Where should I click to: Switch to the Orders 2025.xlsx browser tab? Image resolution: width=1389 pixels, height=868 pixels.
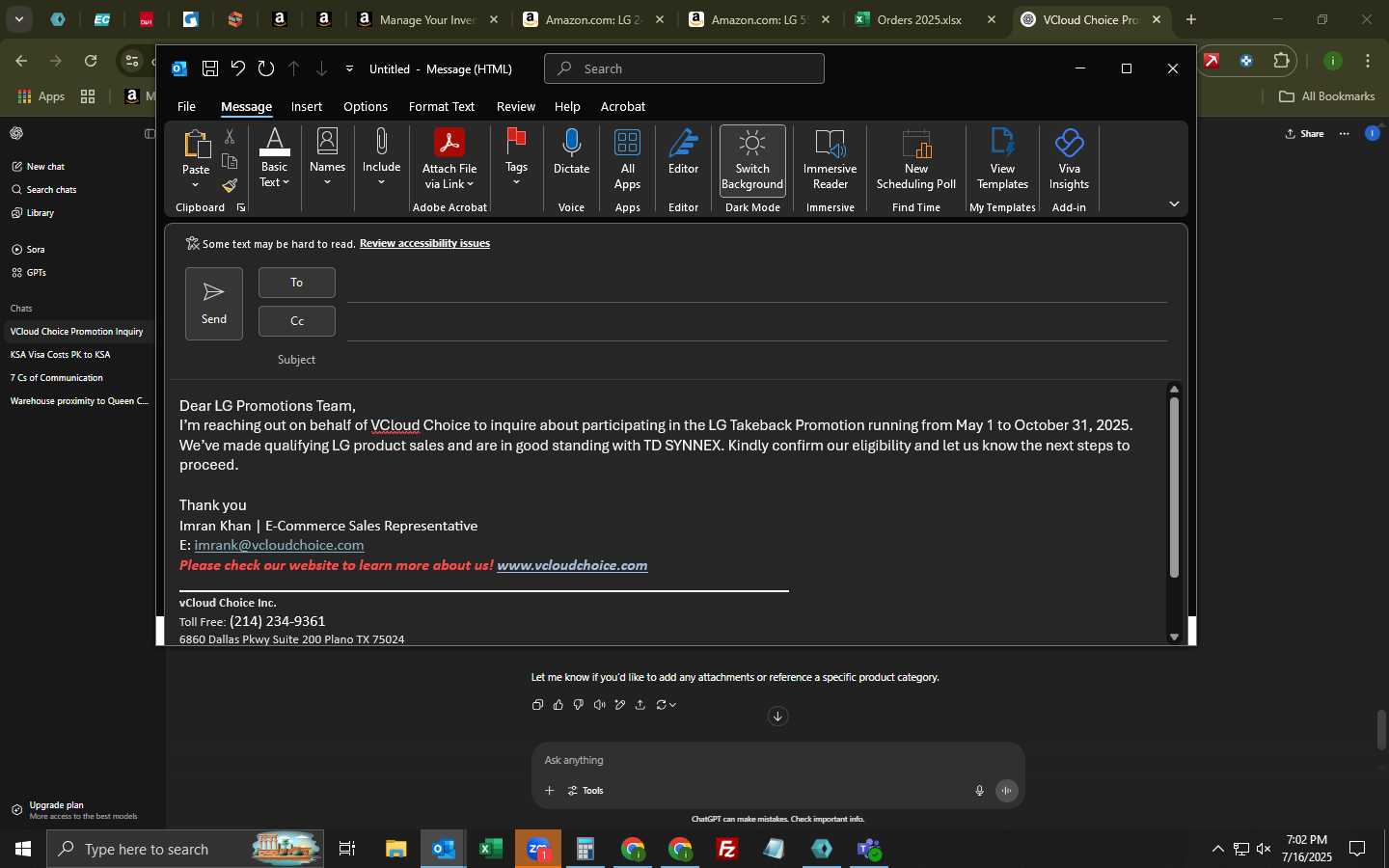tap(926, 19)
